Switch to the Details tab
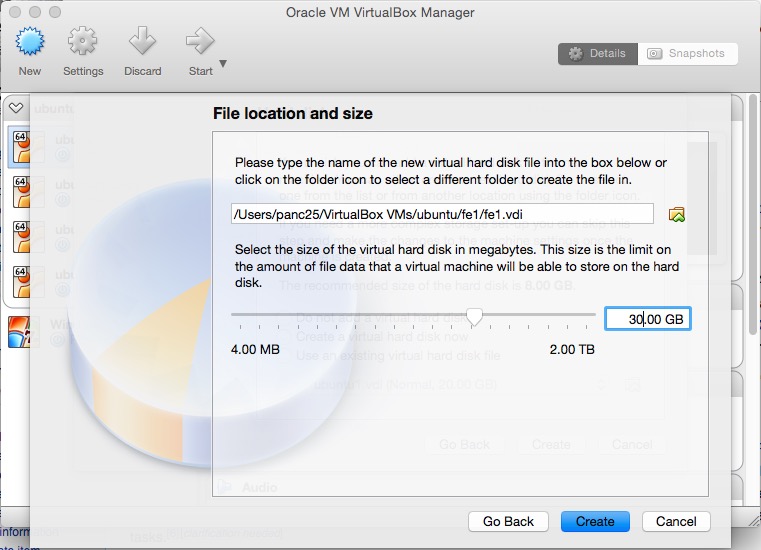Image resolution: width=761 pixels, height=550 pixels. pyautogui.click(x=597, y=53)
